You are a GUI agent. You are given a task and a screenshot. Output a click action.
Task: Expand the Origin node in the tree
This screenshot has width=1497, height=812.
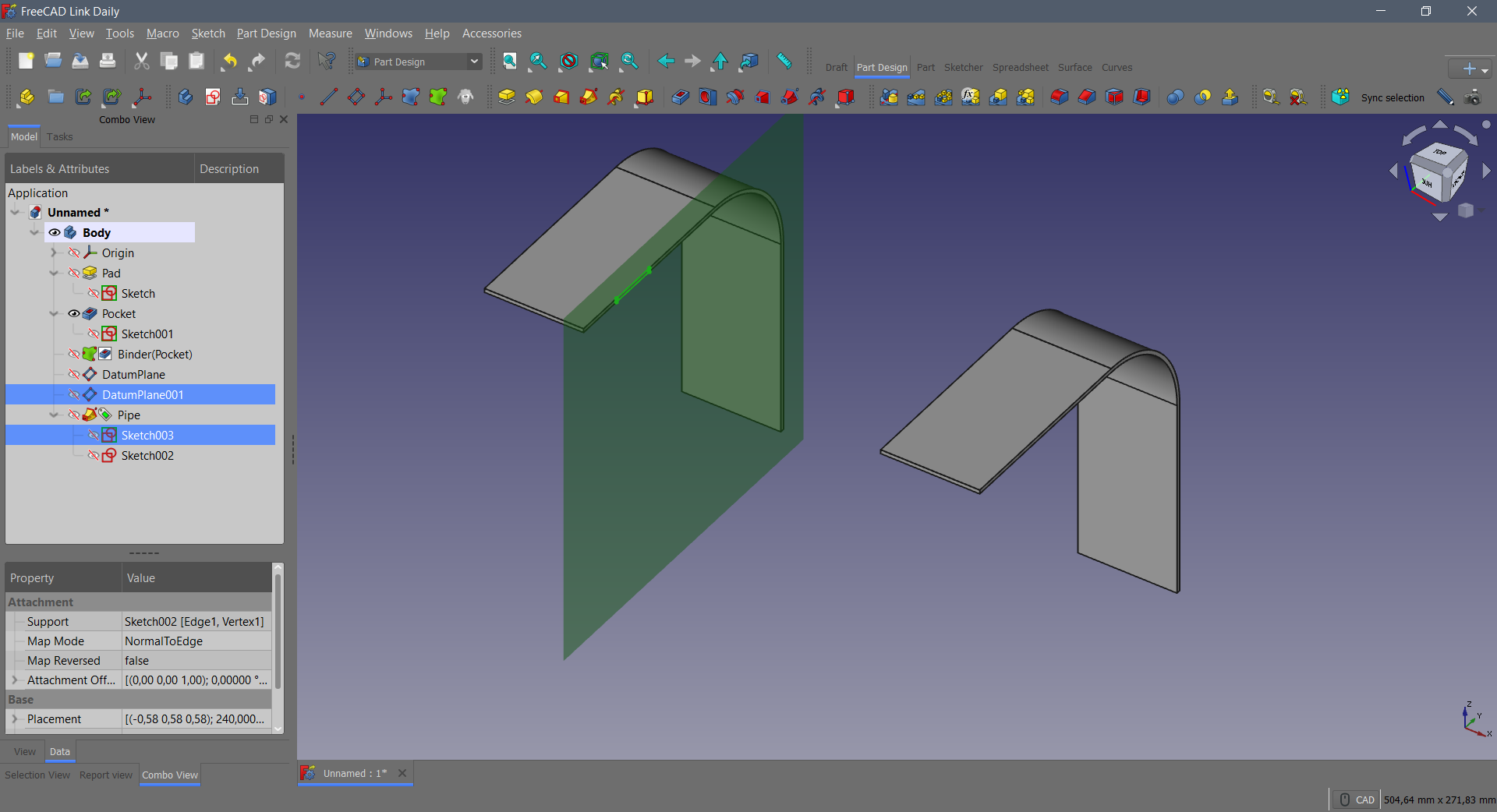coord(53,252)
